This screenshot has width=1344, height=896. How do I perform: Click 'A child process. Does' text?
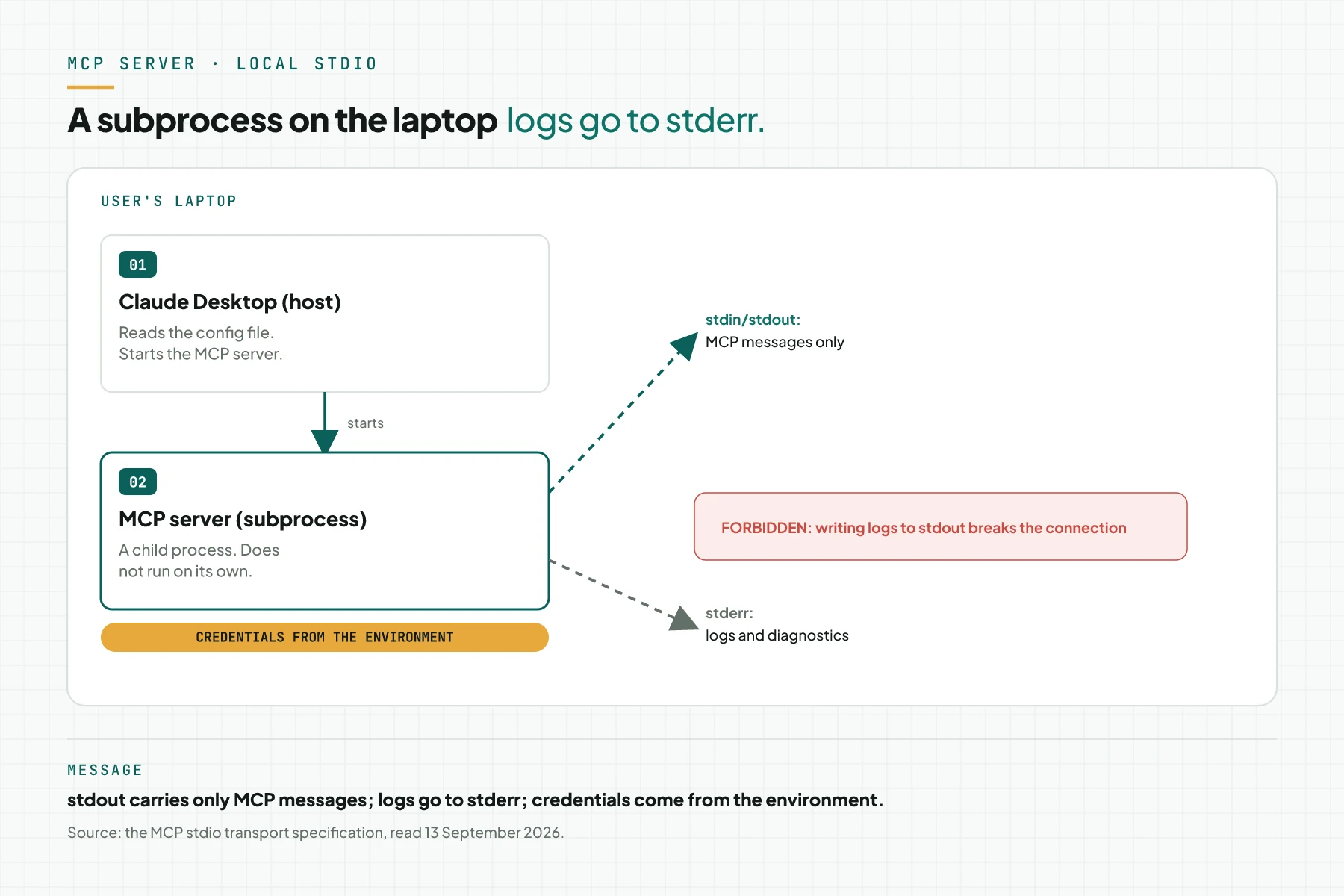pos(199,550)
